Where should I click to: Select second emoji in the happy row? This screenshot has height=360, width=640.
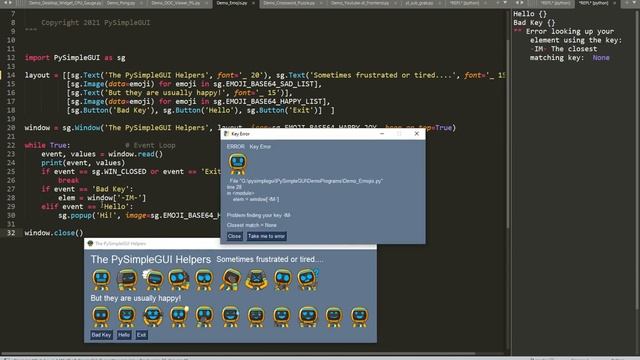127,317
